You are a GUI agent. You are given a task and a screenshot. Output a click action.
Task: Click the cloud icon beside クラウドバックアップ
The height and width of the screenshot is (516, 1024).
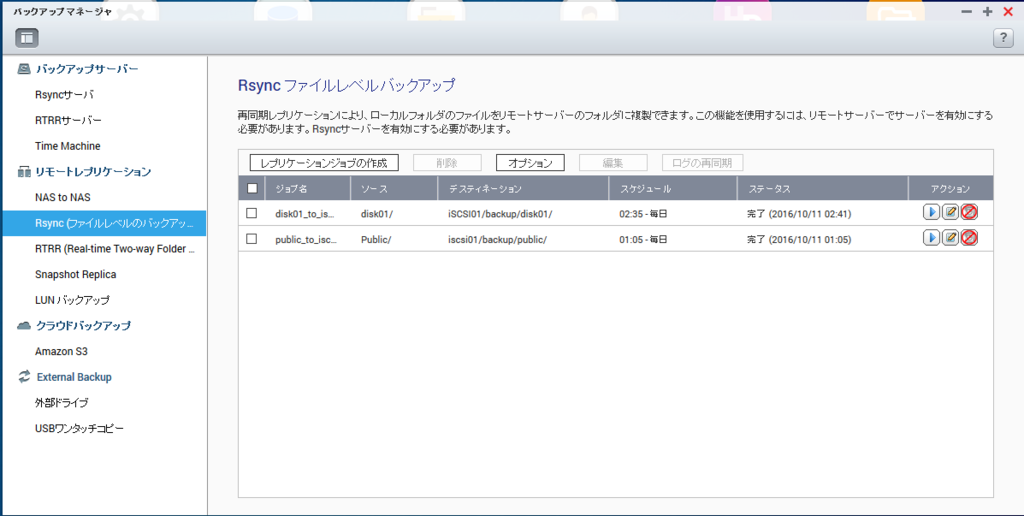coord(24,325)
